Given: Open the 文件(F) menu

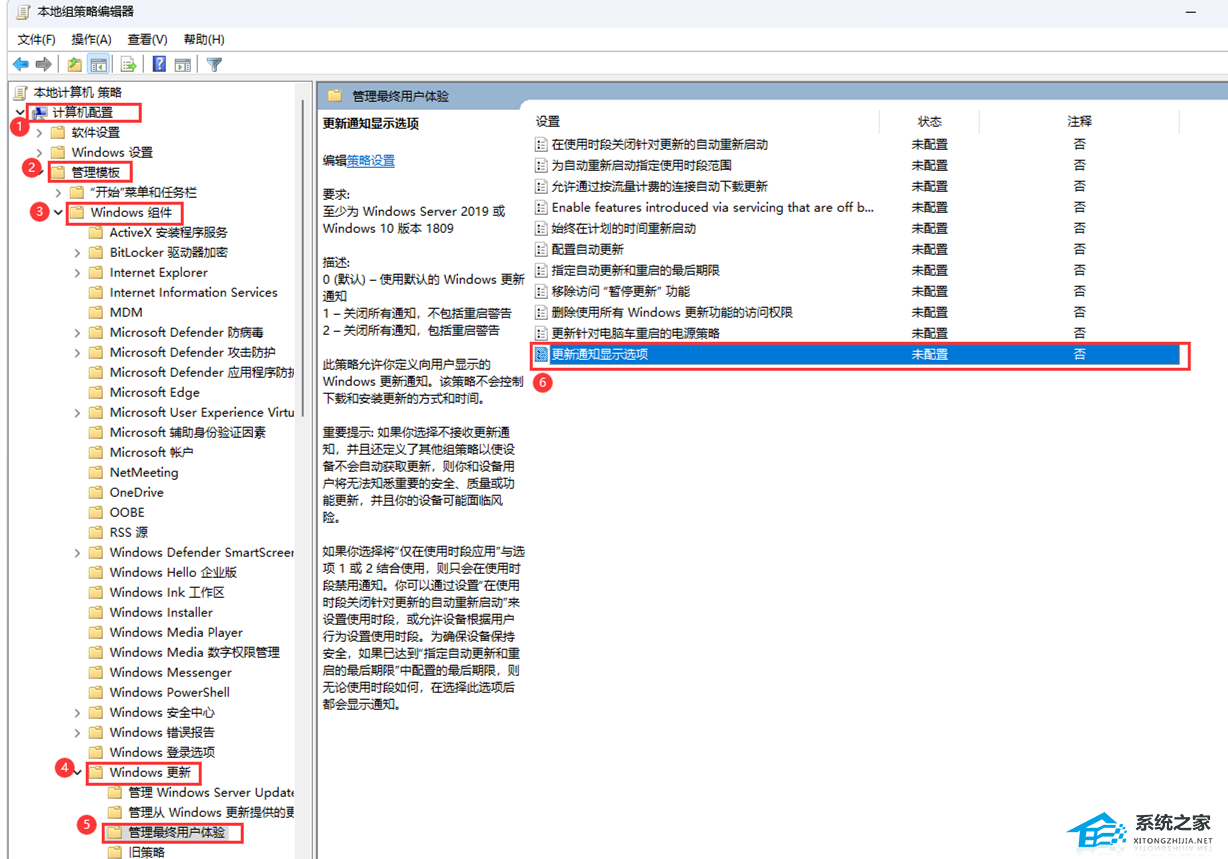Looking at the screenshot, I should [37, 39].
